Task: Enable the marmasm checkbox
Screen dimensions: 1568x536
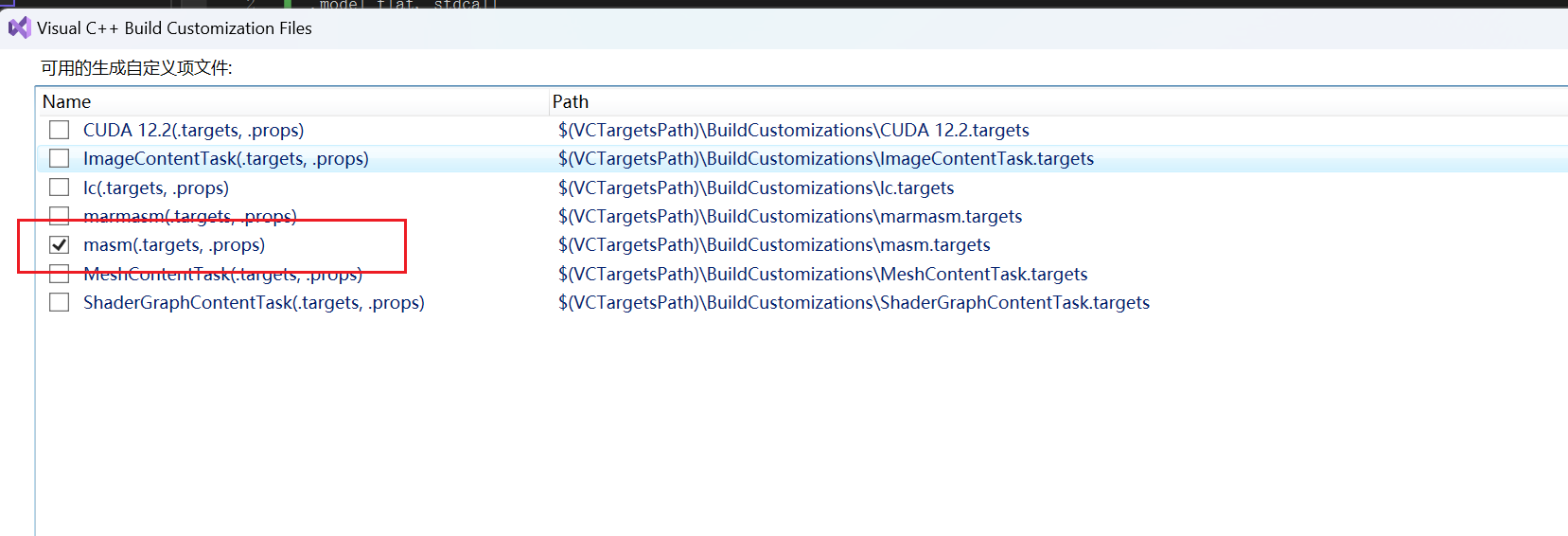Action: [x=60, y=216]
